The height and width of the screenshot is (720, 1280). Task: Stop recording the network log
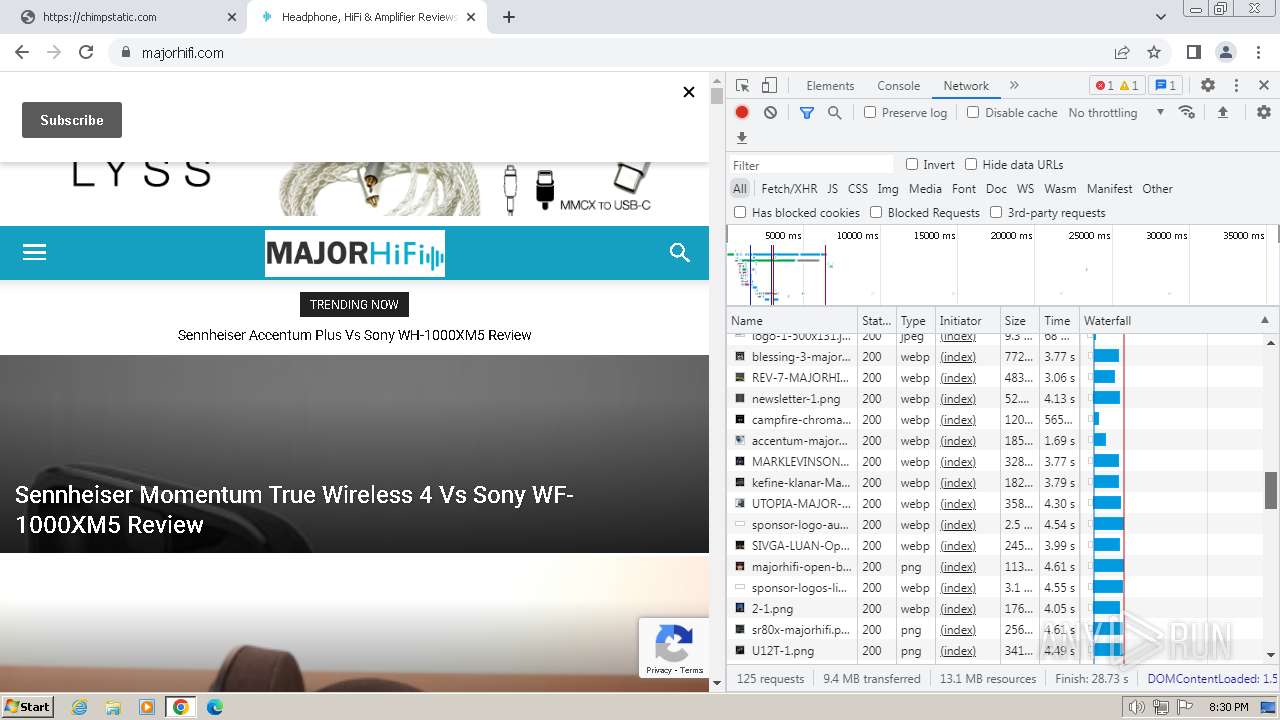[x=742, y=113]
